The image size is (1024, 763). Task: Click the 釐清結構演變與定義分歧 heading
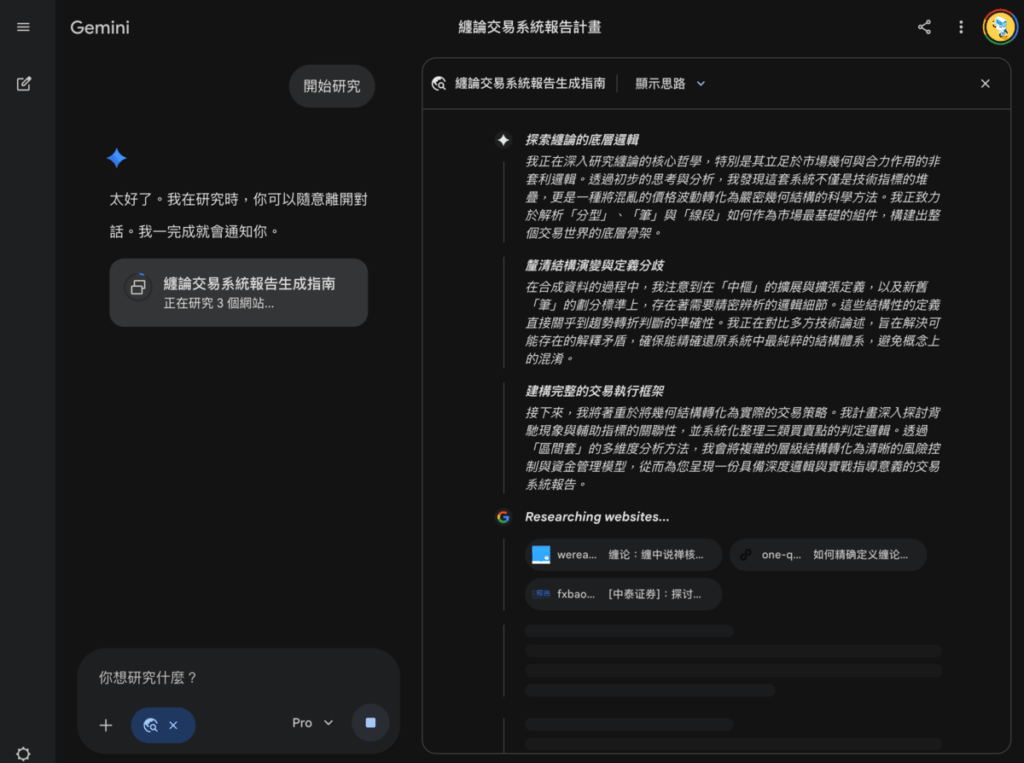(x=594, y=265)
